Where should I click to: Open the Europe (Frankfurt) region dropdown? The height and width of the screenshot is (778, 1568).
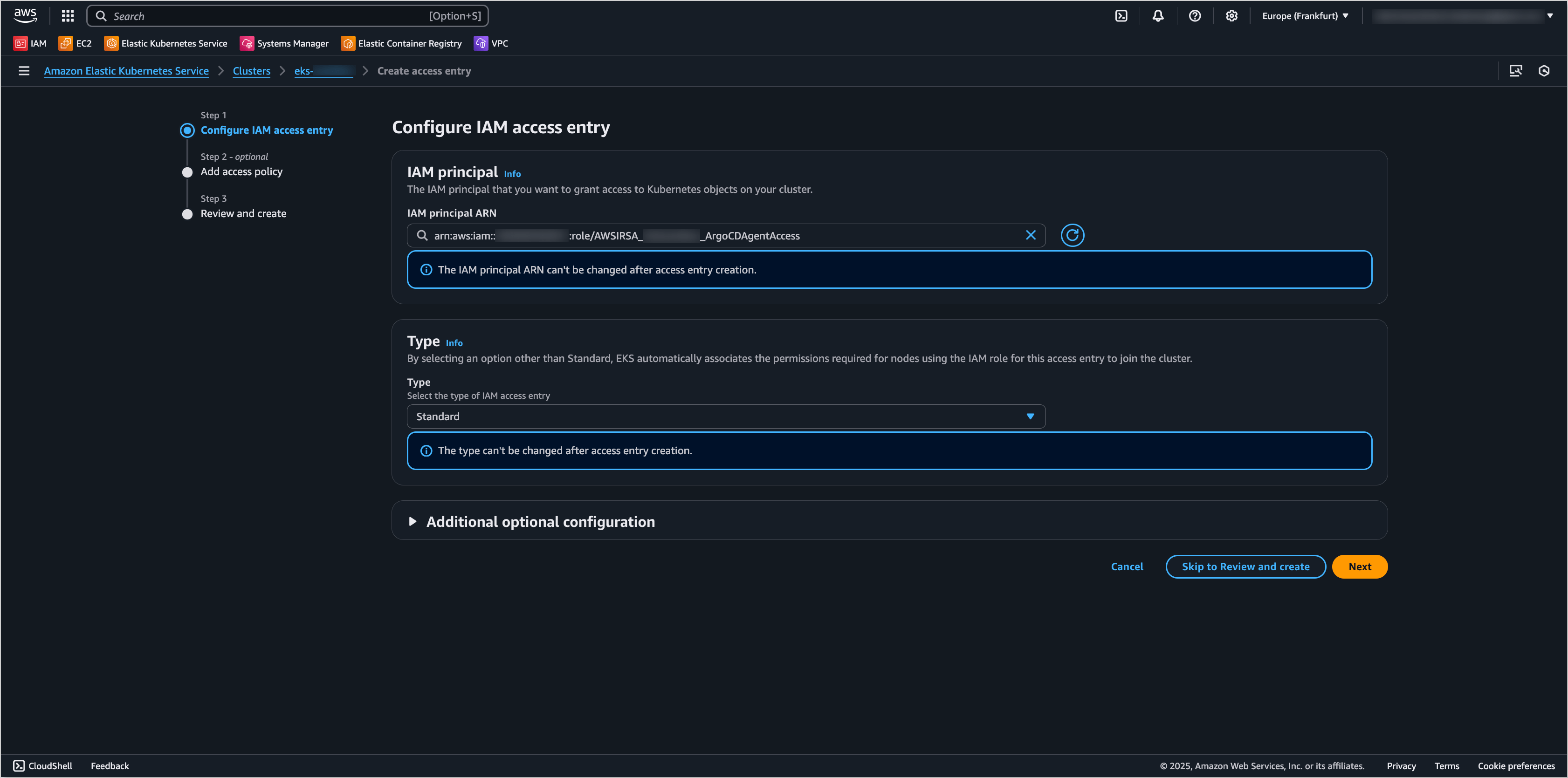tap(1304, 16)
